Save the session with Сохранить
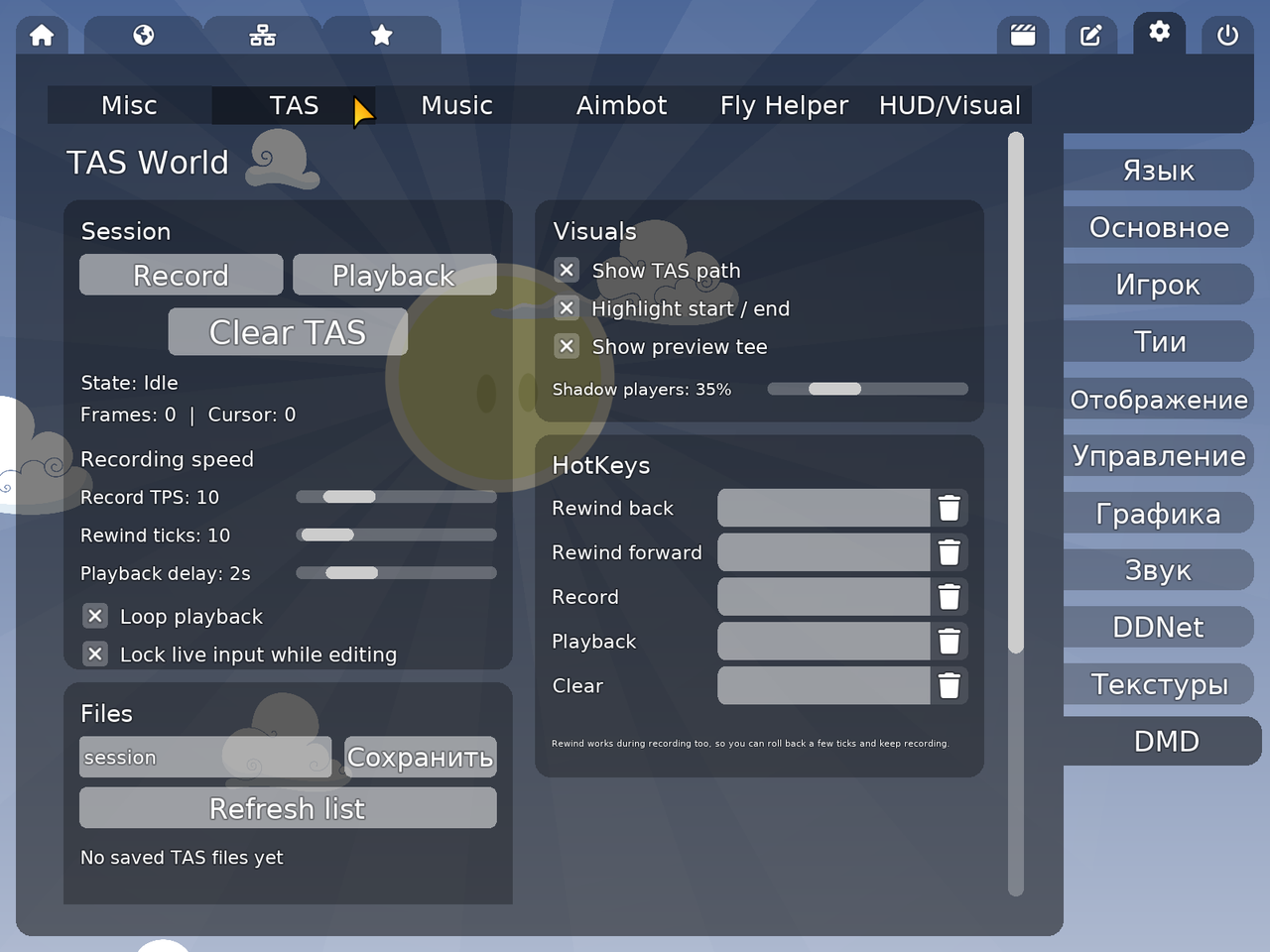The image size is (1270, 952). click(421, 757)
